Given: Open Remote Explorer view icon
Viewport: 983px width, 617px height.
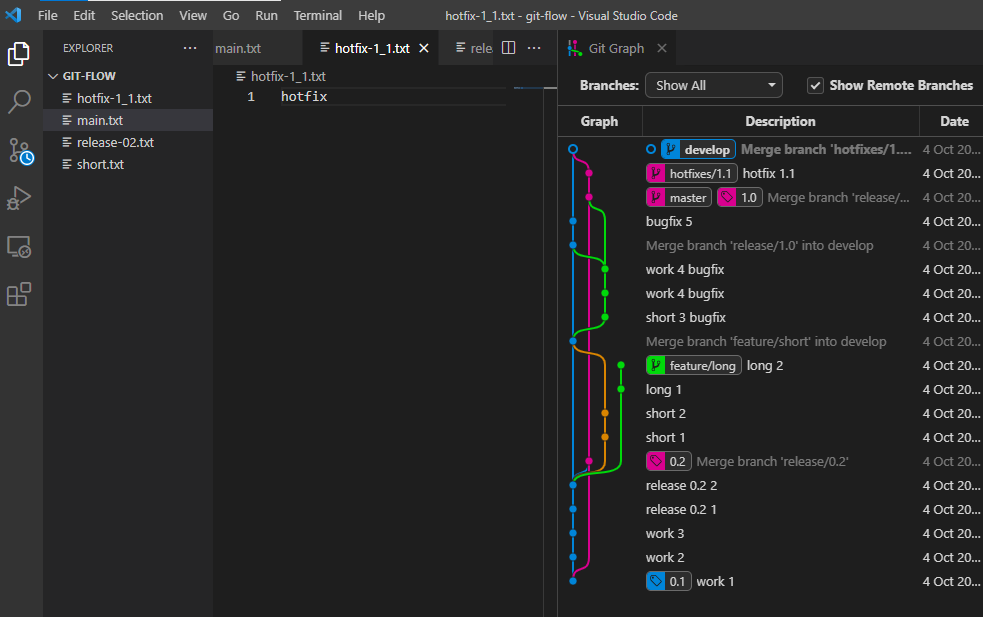Looking at the screenshot, I should tap(19, 246).
